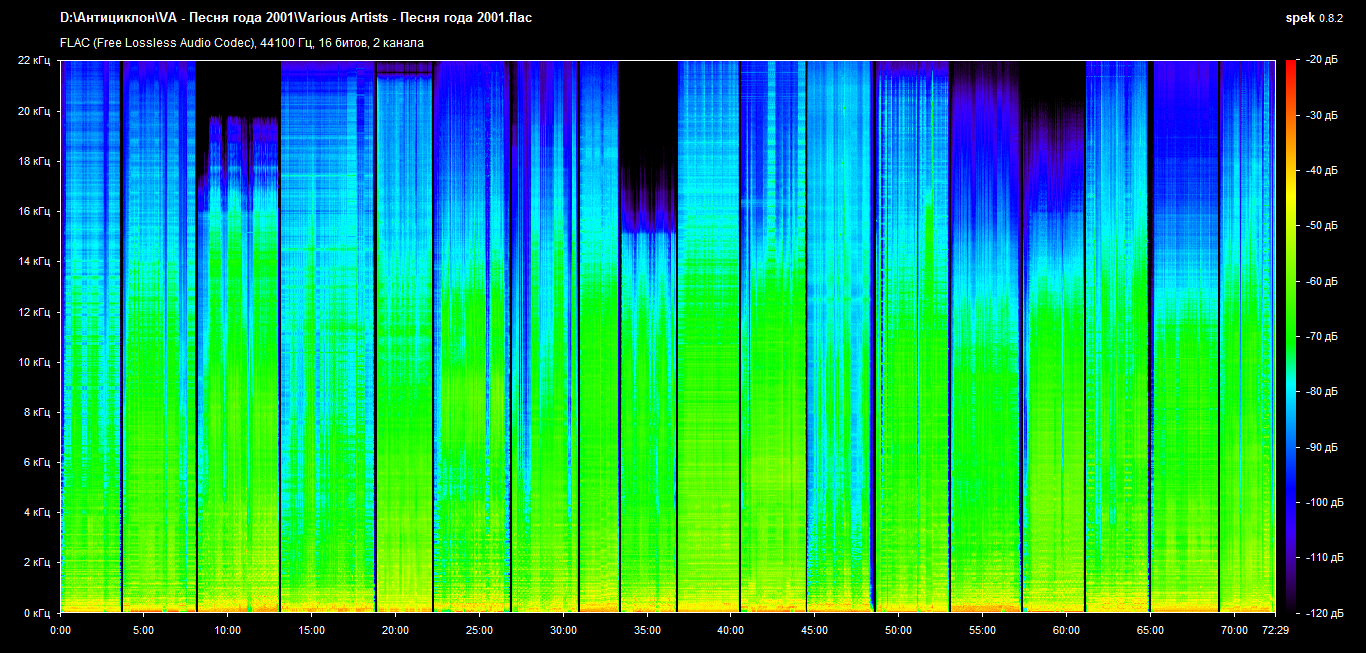The height and width of the screenshot is (653, 1366).
Task: Click the 25:00 time axis label
Action: coord(479,630)
